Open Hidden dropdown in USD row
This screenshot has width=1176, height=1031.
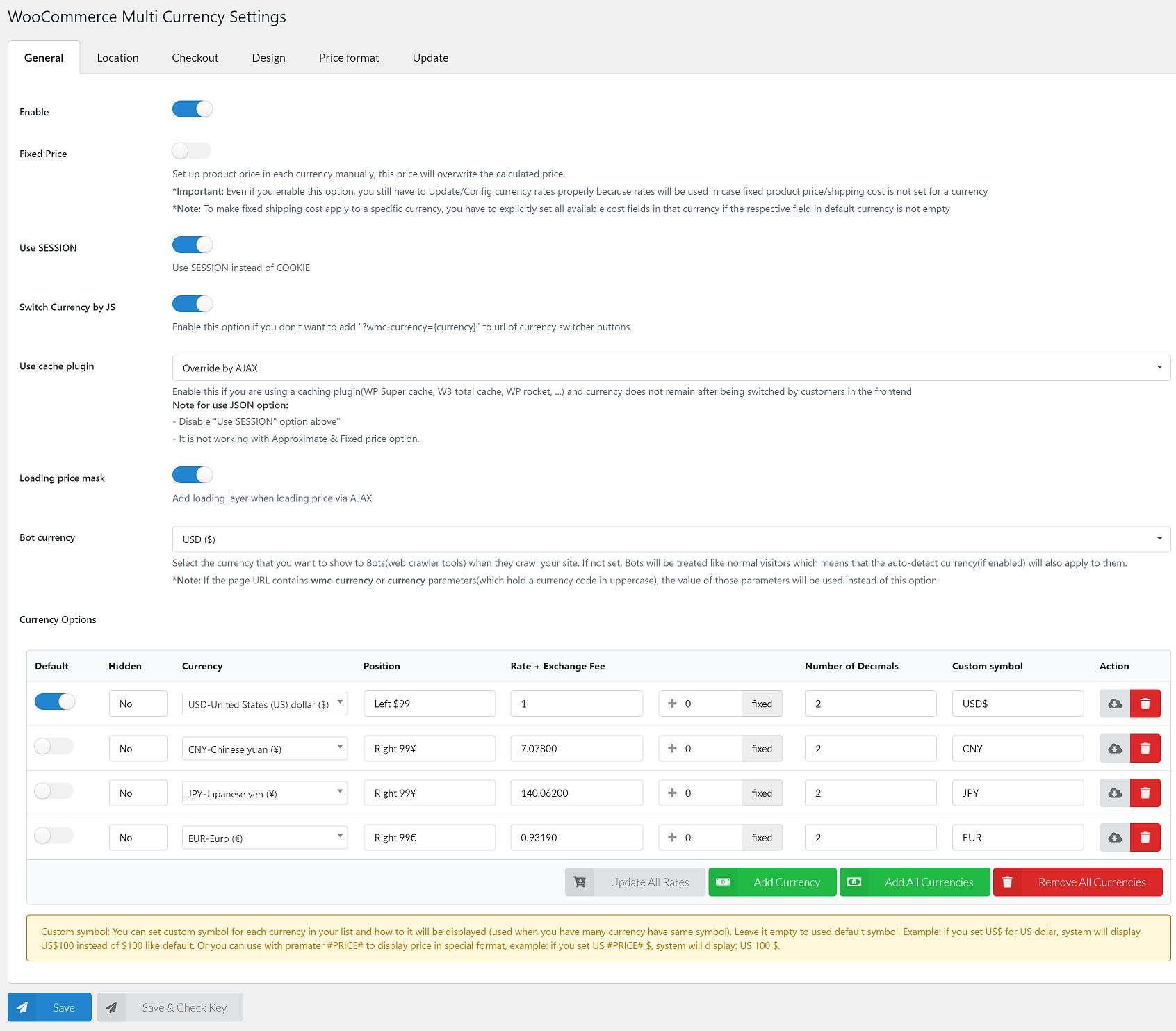138,704
